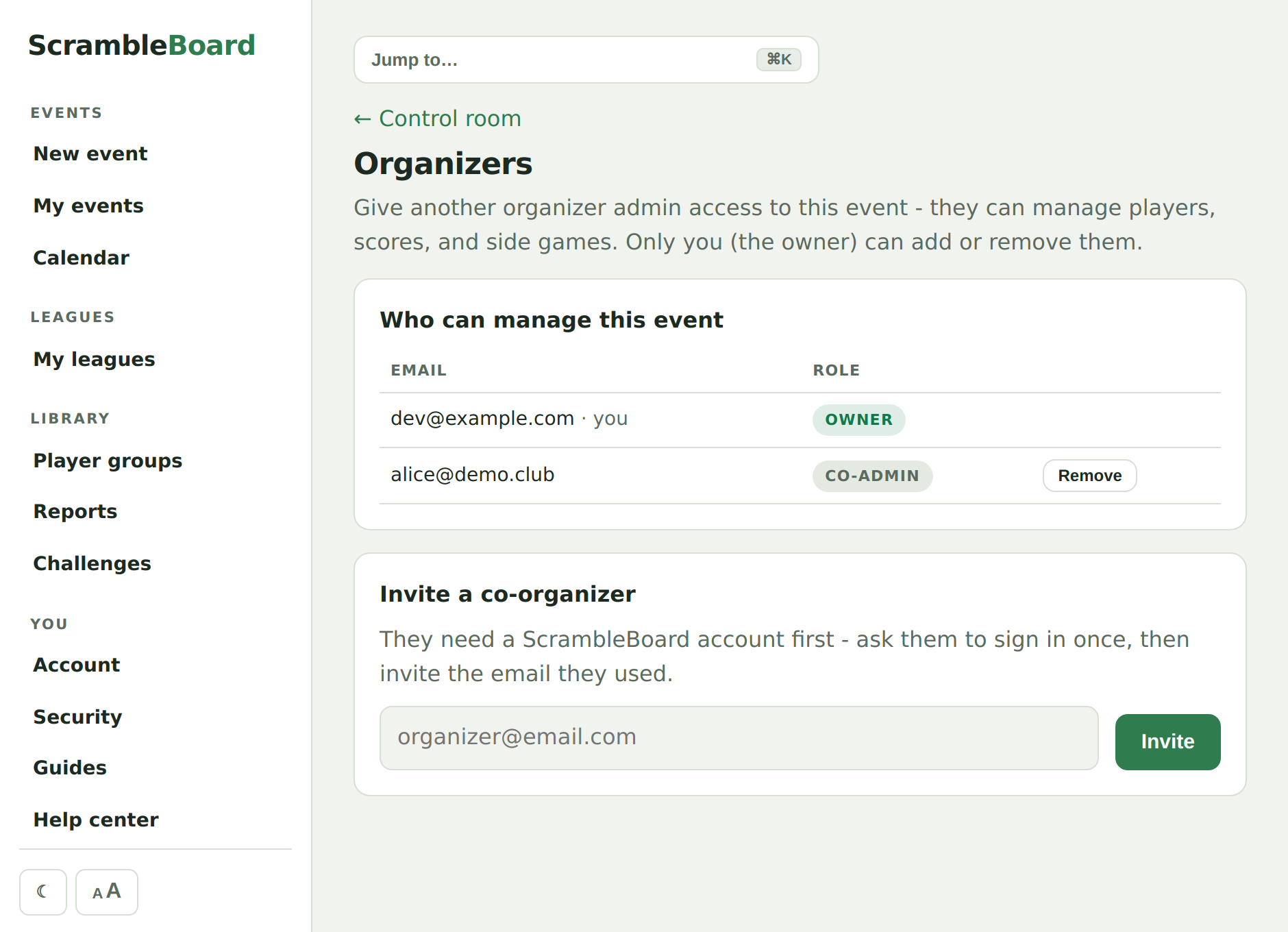This screenshot has height=932, width=1288.
Task: Click 'Who can manage this event' heading
Action: click(552, 320)
